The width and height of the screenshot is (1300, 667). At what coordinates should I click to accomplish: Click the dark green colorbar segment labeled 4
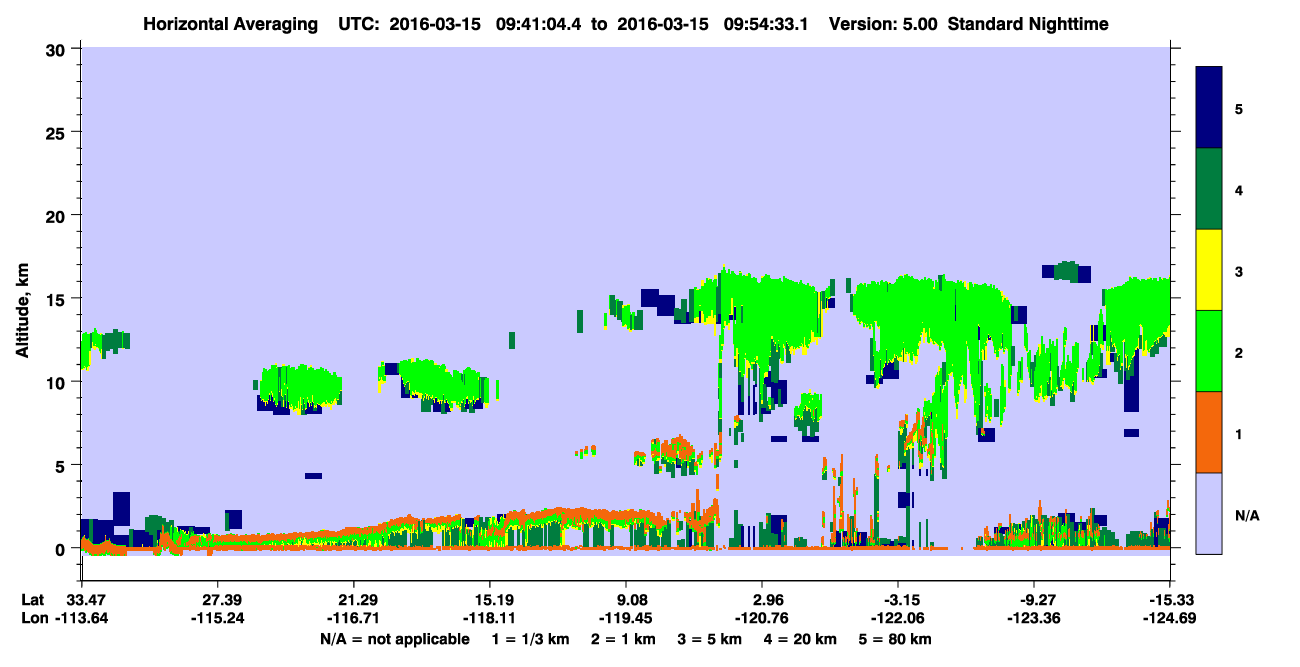coord(1210,189)
